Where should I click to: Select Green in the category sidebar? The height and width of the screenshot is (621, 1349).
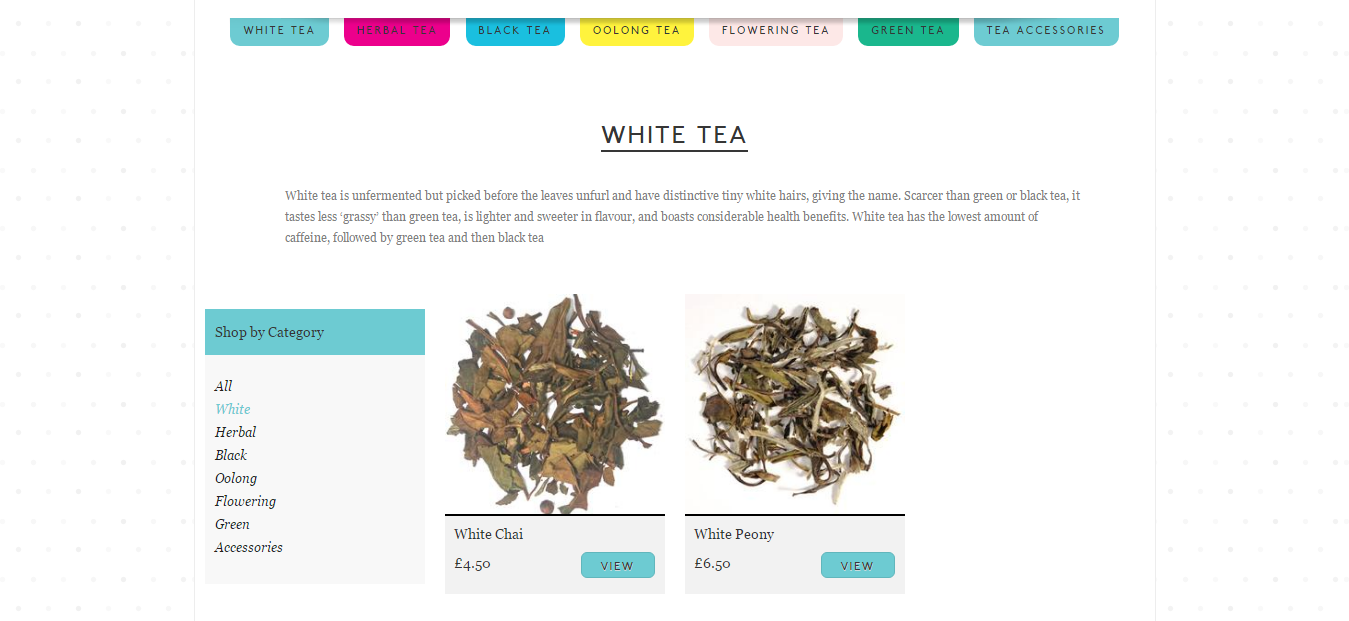tap(232, 524)
